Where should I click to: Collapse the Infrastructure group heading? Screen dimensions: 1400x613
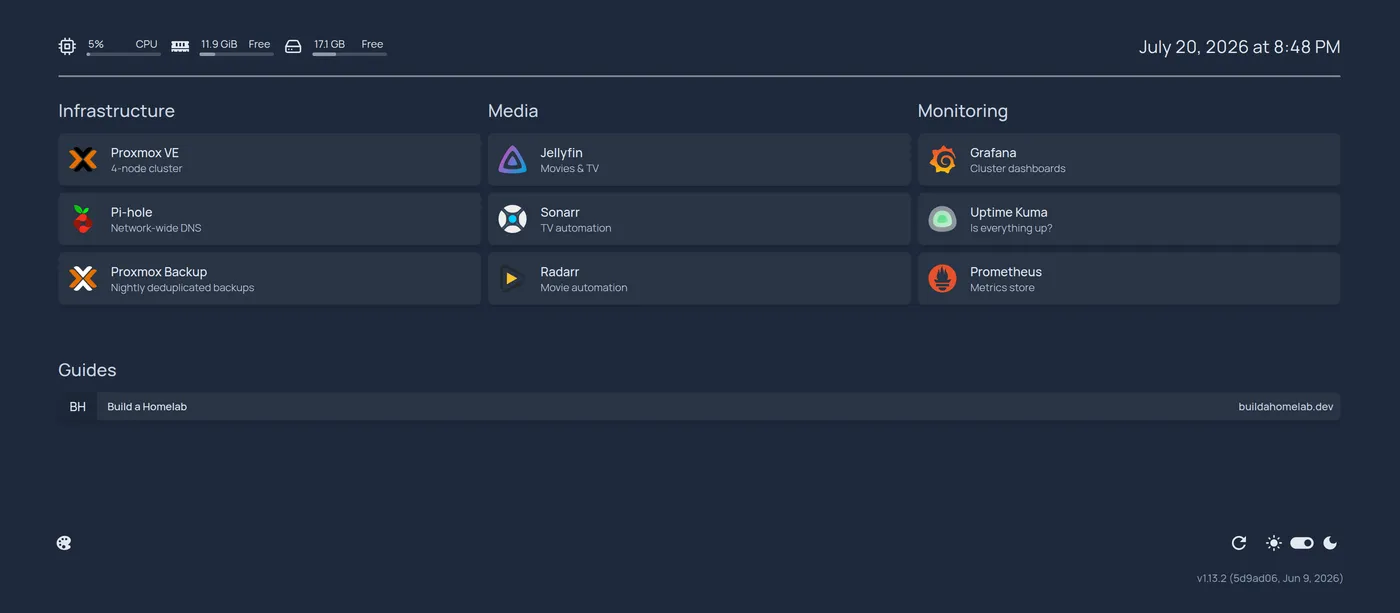tap(116, 111)
